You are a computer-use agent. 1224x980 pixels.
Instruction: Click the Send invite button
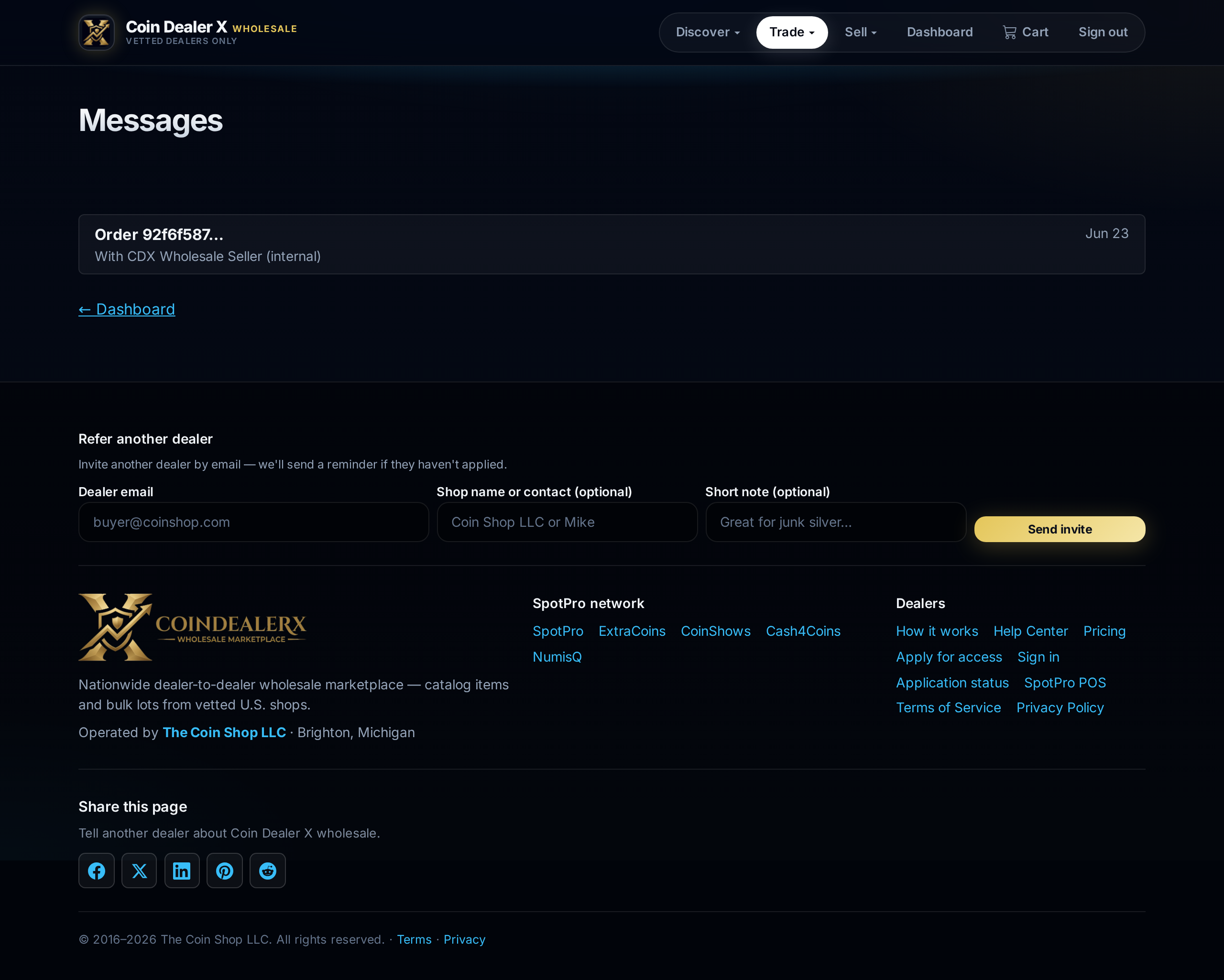[x=1060, y=529]
